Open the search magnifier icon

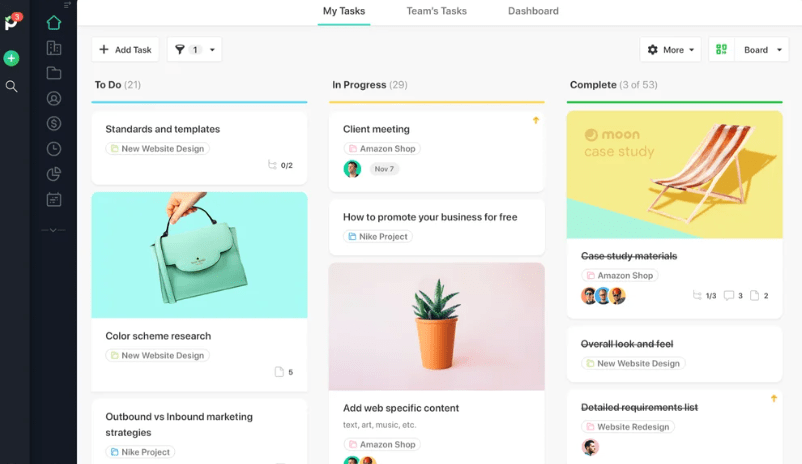[11, 86]
